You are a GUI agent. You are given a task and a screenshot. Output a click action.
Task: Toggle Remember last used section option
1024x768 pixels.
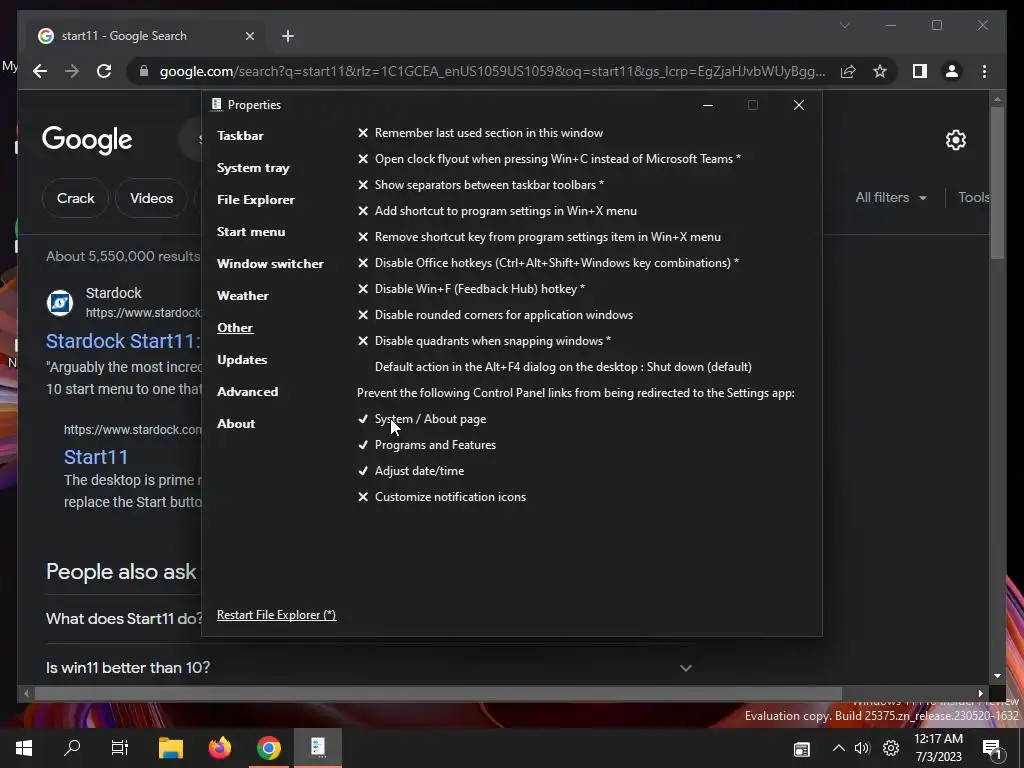pos(480,133)
